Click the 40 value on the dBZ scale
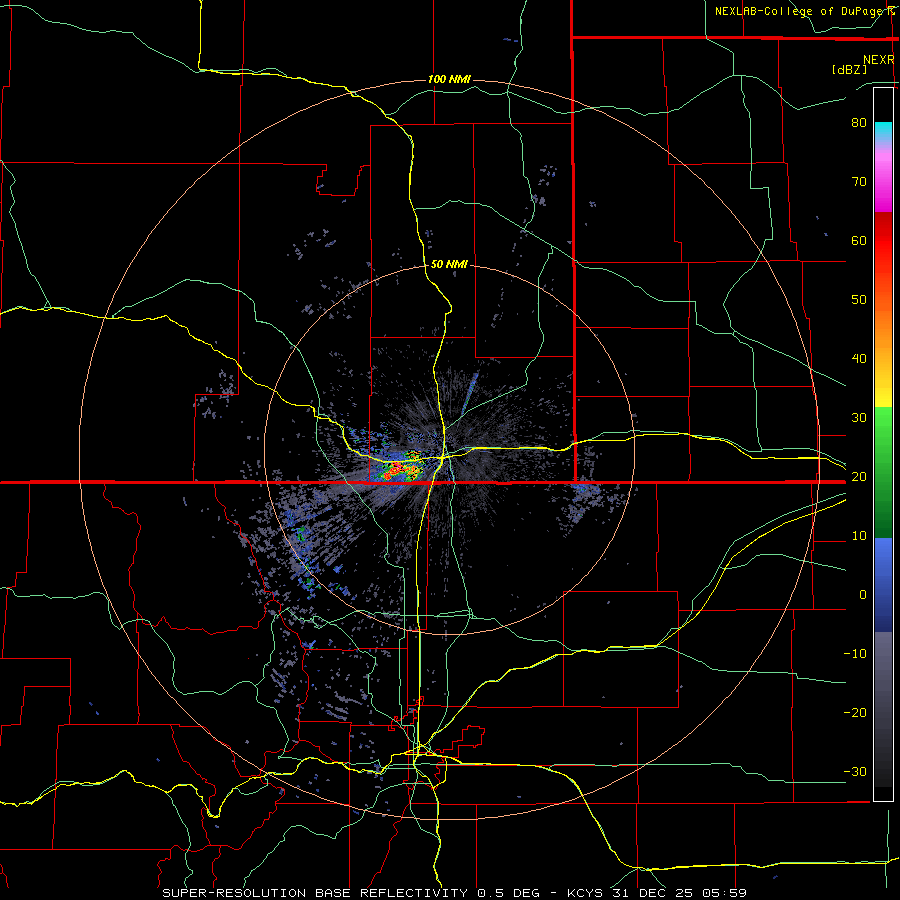 point(859,359)
